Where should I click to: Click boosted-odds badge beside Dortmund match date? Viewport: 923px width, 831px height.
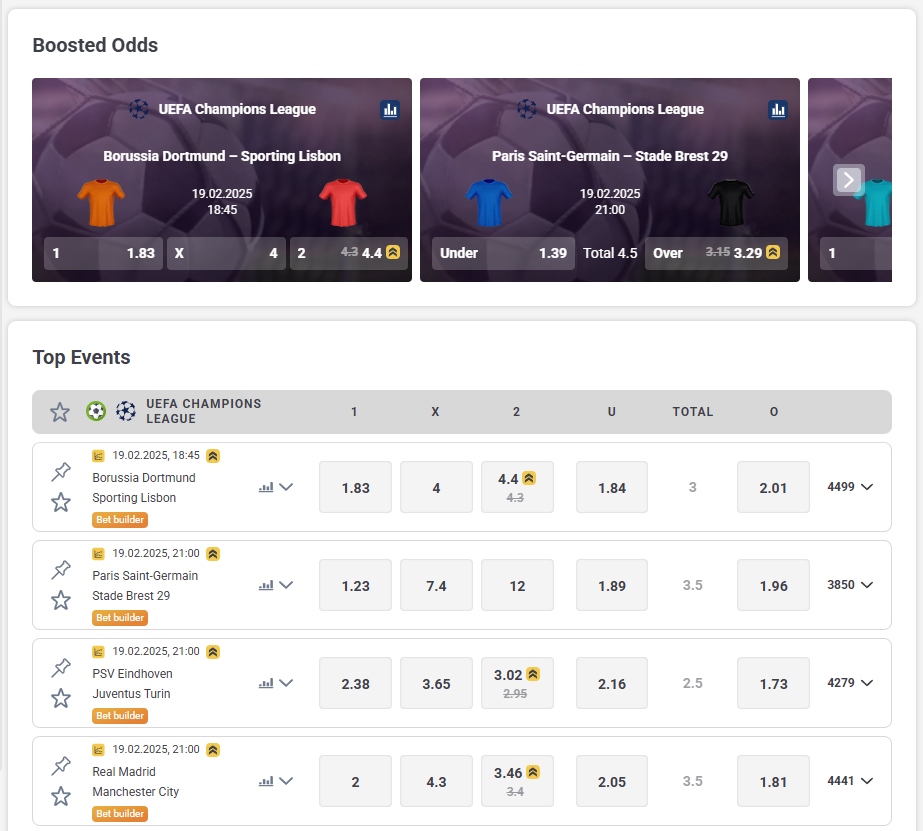pyautogui.click(x=213, y=456)
